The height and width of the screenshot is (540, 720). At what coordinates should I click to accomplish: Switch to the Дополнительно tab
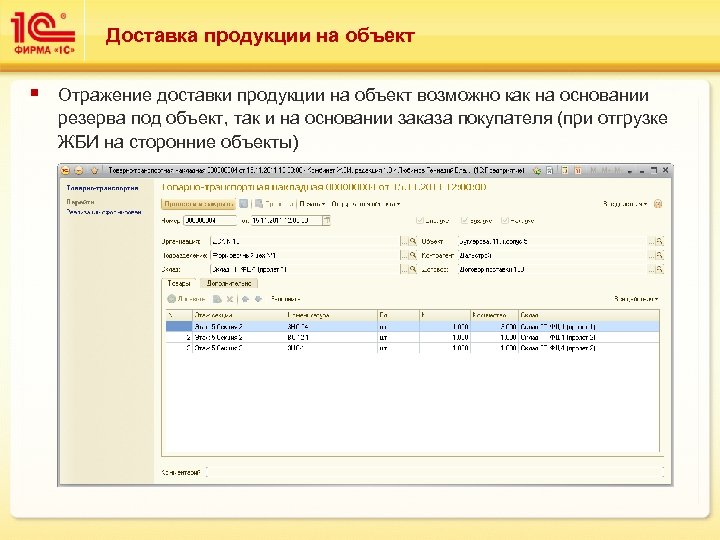coord(229,283)
